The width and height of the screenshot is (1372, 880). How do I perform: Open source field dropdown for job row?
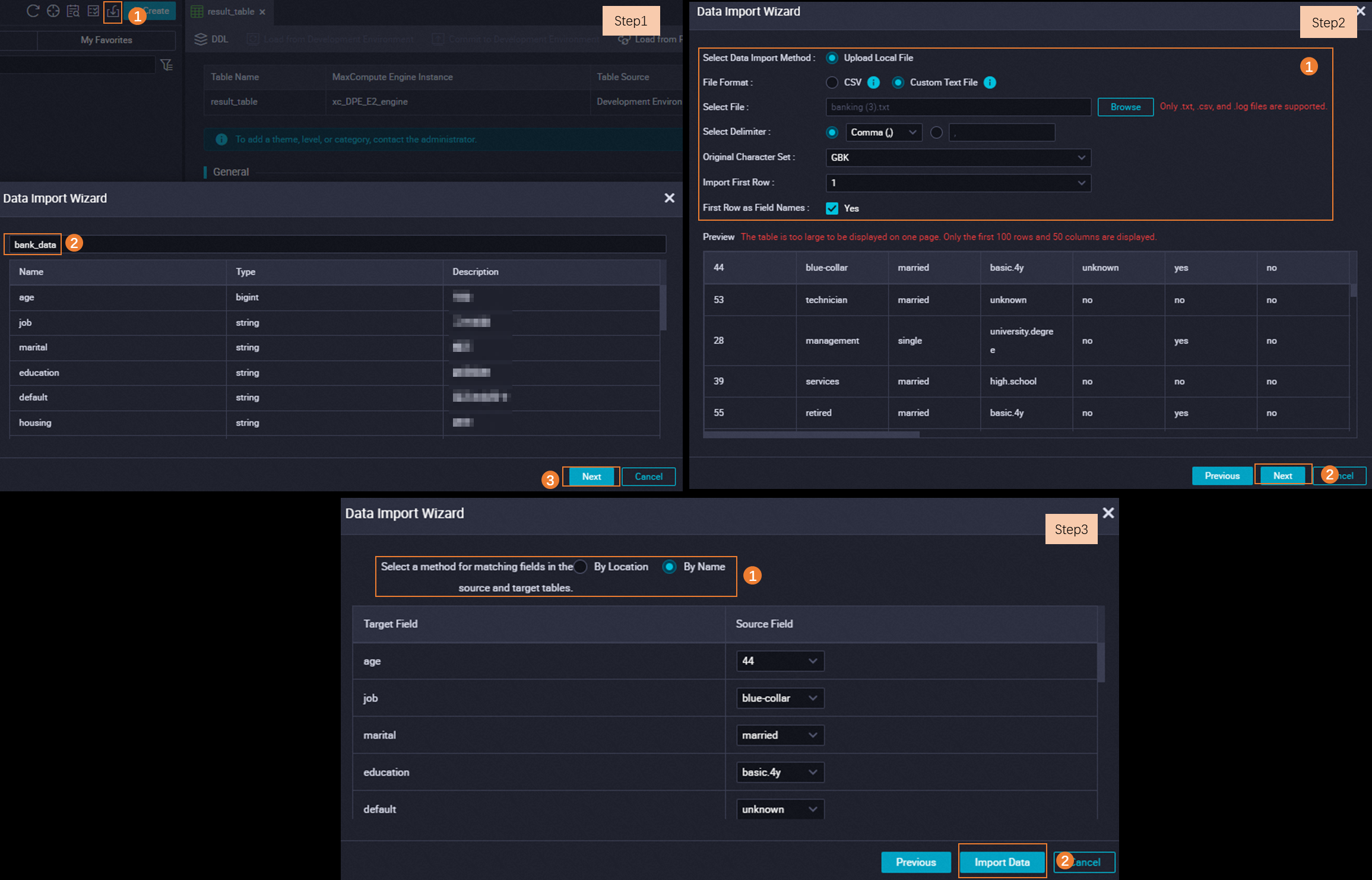[x=779, y=698]
